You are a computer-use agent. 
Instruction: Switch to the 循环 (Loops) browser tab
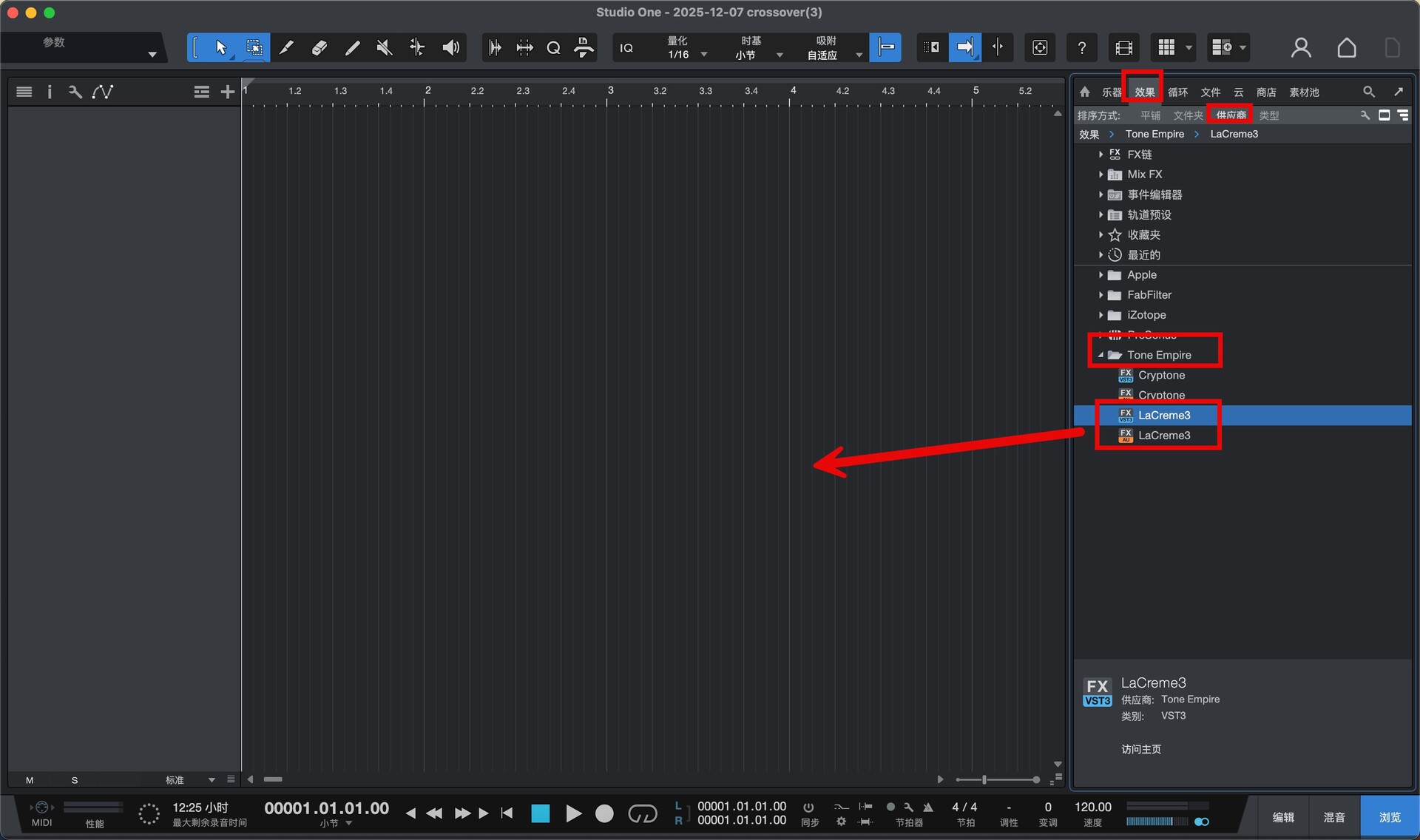coord(1177,92)
